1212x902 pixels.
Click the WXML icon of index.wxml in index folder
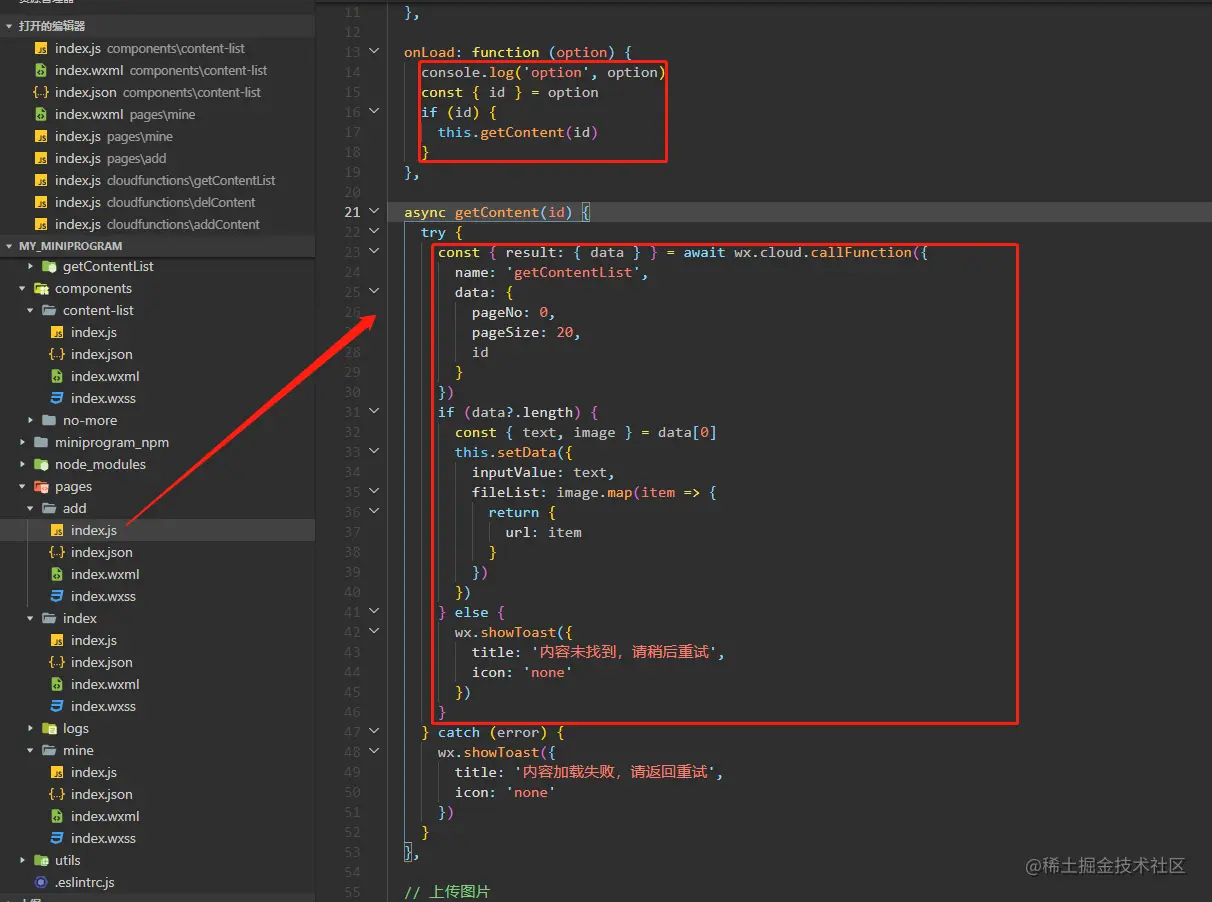(57, 684)
